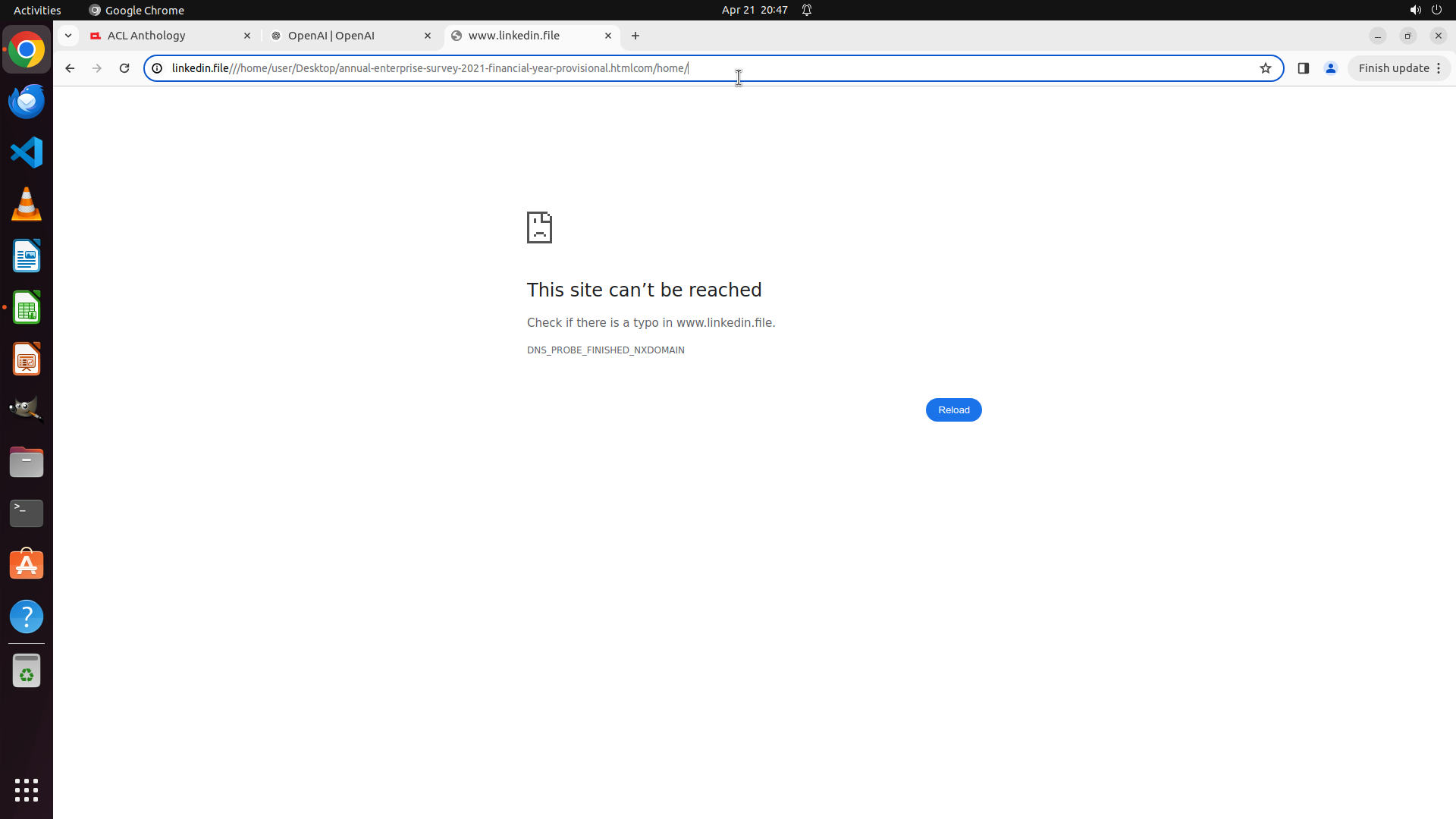This screenshot has width=1456, height=819.
Task: Launch Visual Studio Code from the dock
Action: [x=27, y=152]
